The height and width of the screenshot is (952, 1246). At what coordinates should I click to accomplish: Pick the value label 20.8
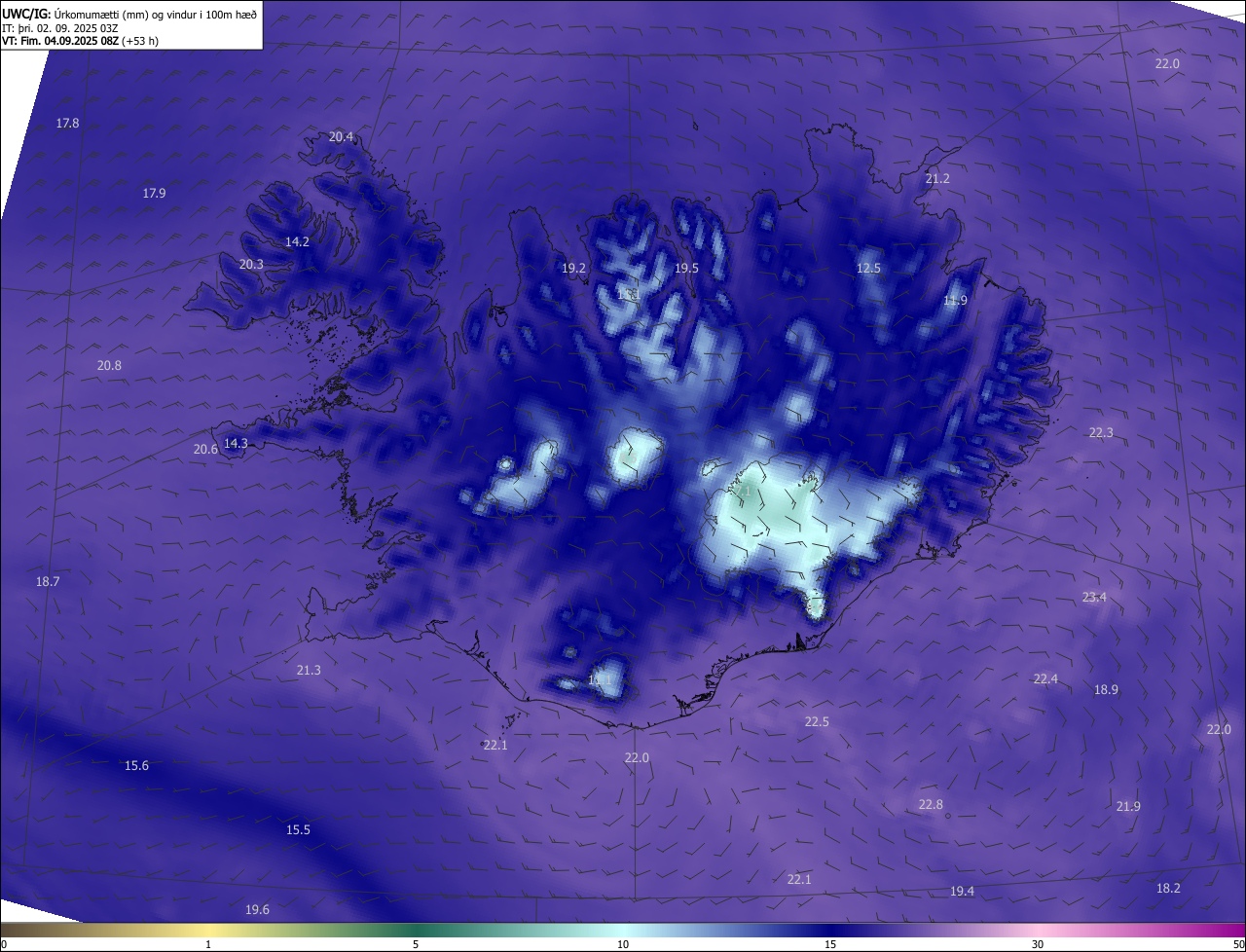(x=110, y=366)
